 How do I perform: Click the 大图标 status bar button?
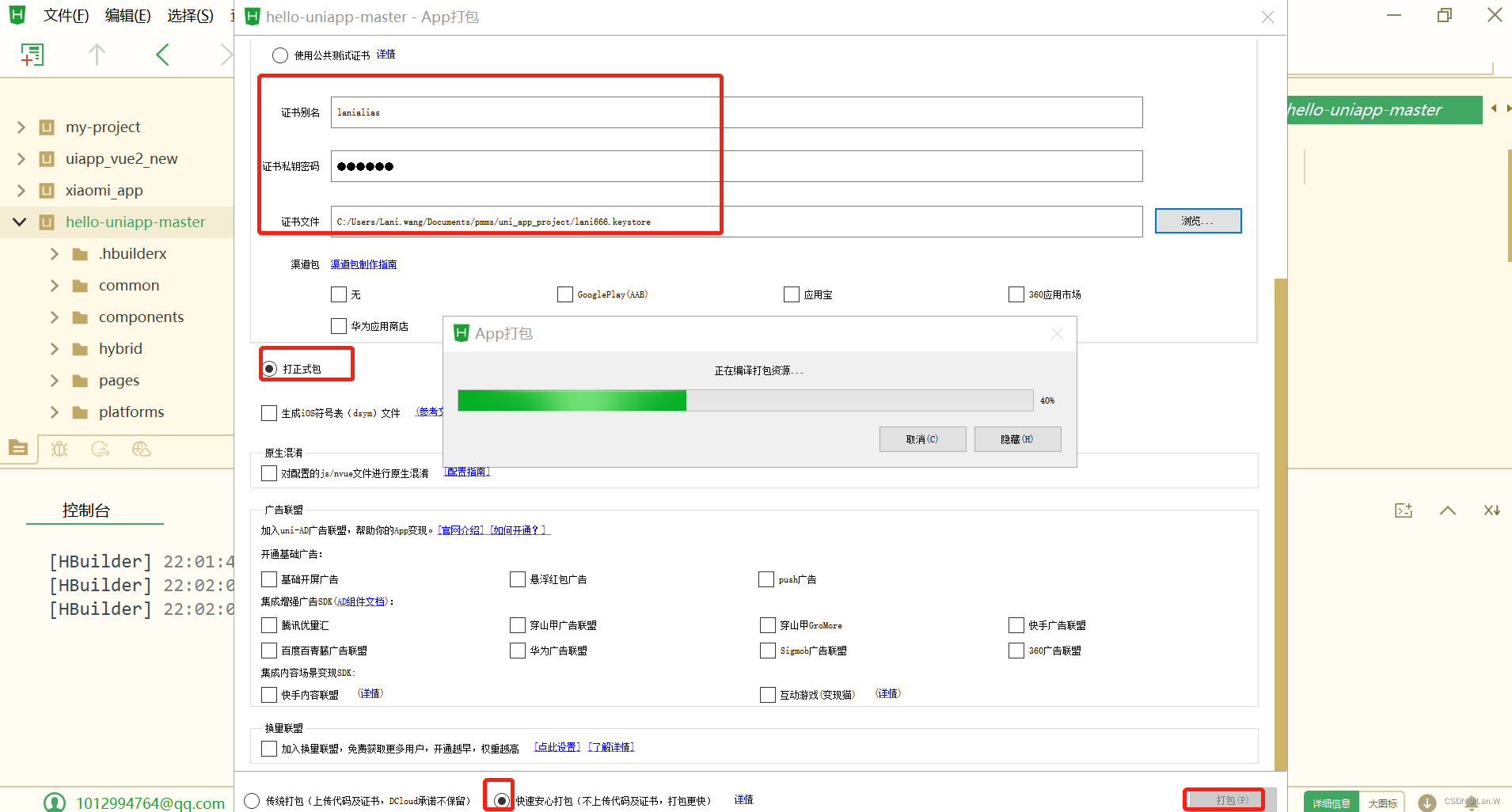tap(1383, 803)
